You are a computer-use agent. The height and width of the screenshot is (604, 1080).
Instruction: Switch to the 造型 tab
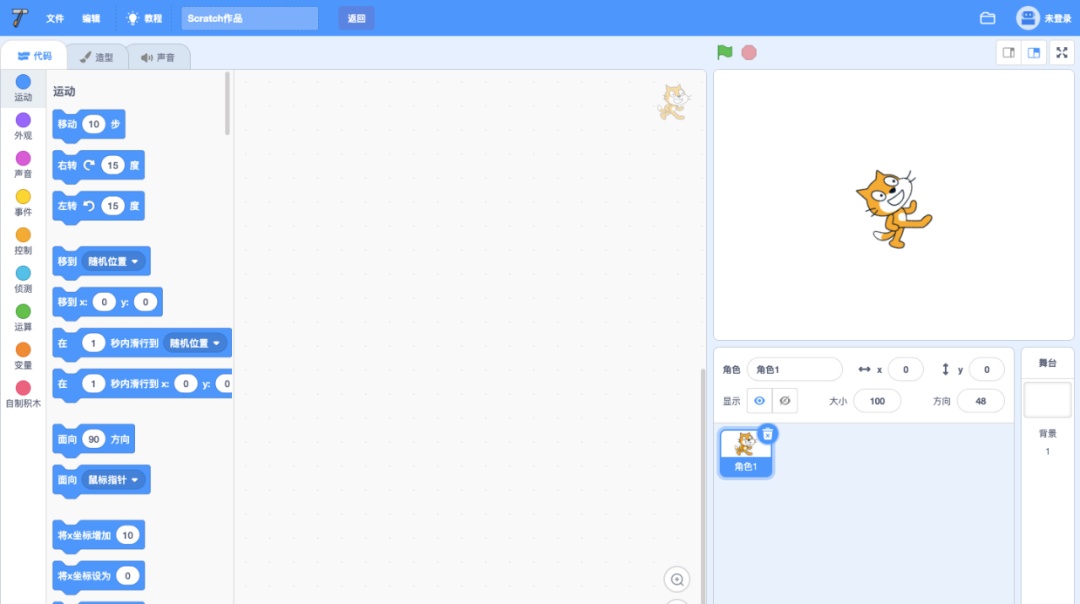(97, 57)
